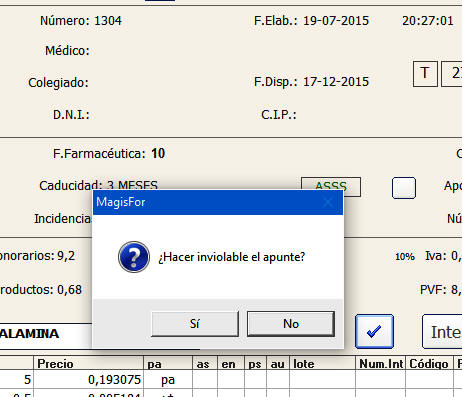Click the Inte... button
Screen dimensions: 462x397
click(x=443, y=331)
